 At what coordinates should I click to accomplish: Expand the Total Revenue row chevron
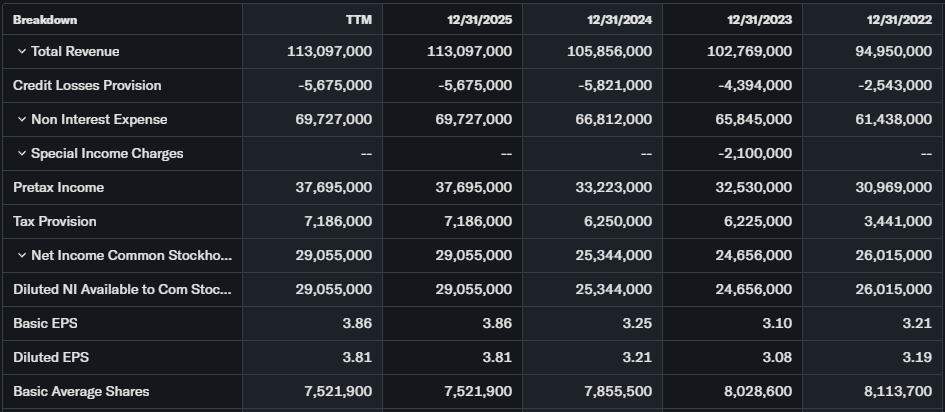click(21, 52)
